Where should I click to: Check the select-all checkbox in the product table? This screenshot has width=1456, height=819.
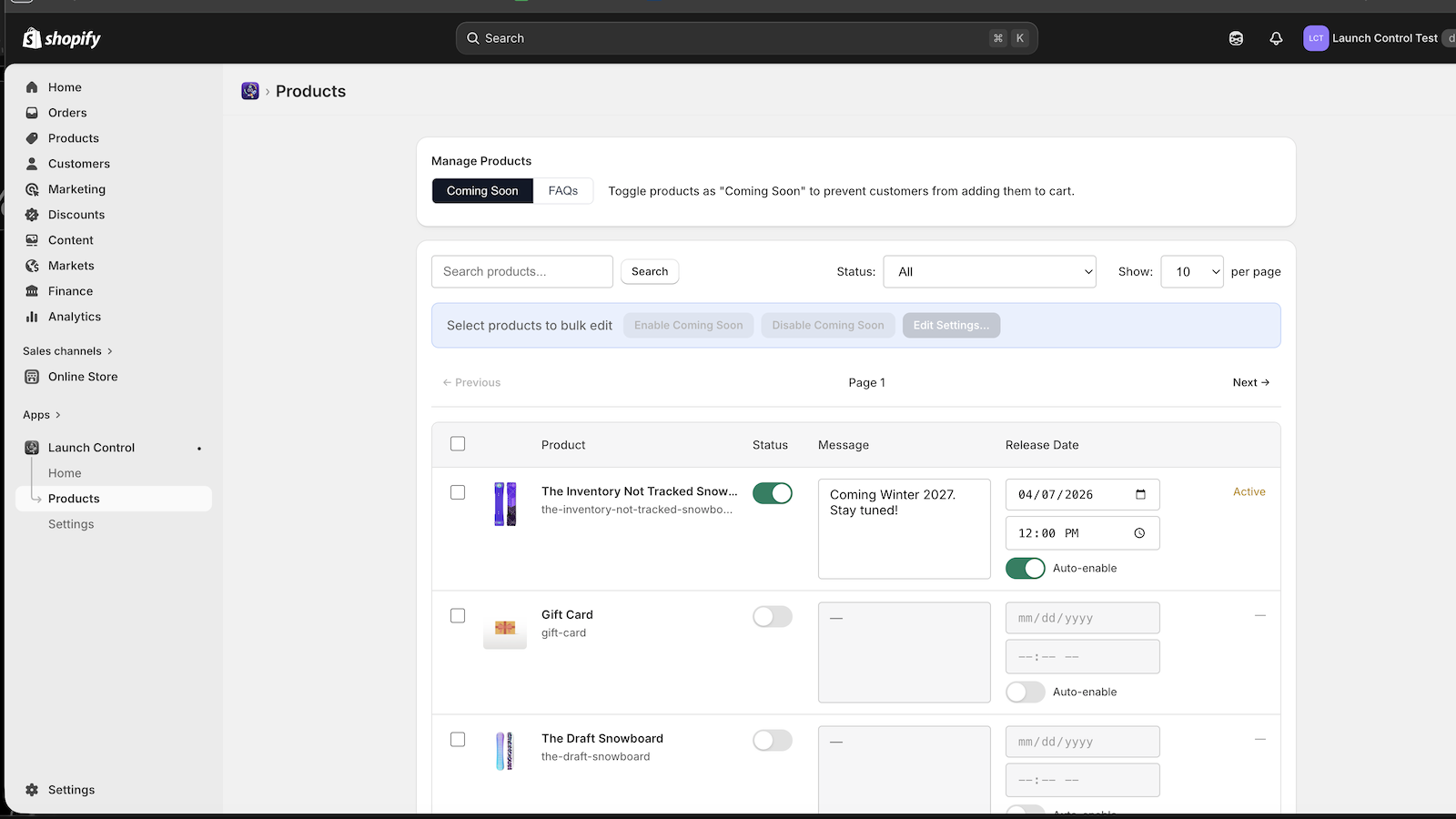458,444
